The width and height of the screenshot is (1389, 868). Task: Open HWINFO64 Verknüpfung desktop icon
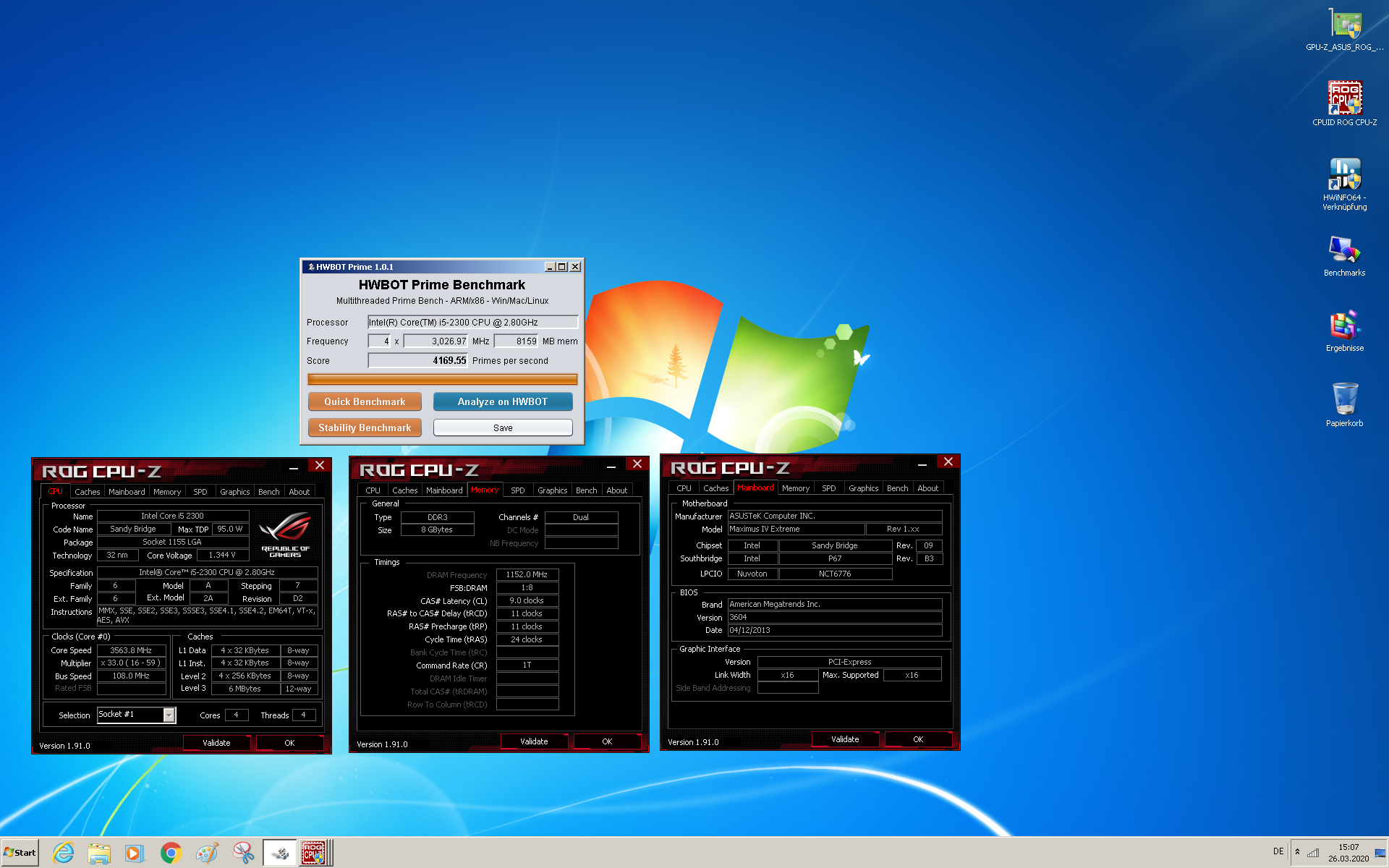tap(1344, 184)
